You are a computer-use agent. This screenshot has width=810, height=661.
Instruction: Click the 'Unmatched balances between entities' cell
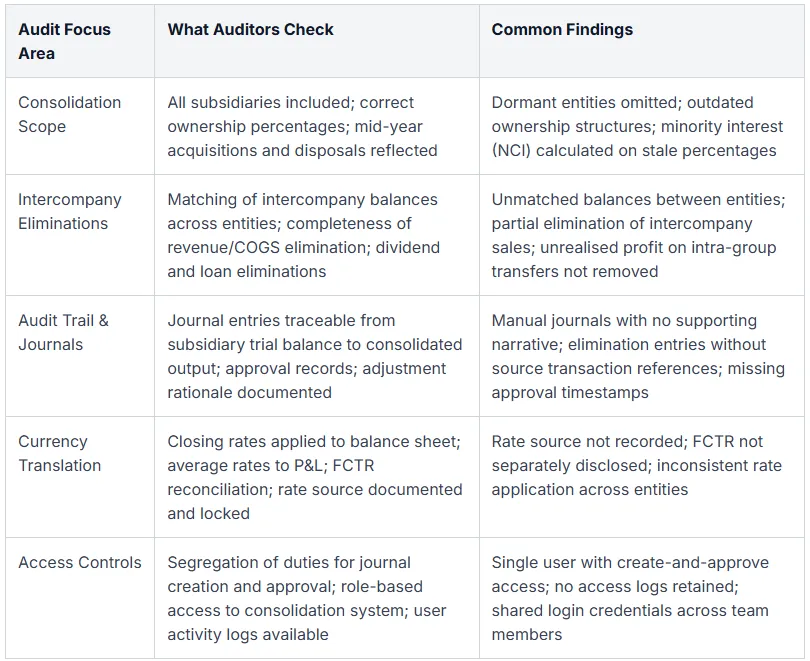641,235
